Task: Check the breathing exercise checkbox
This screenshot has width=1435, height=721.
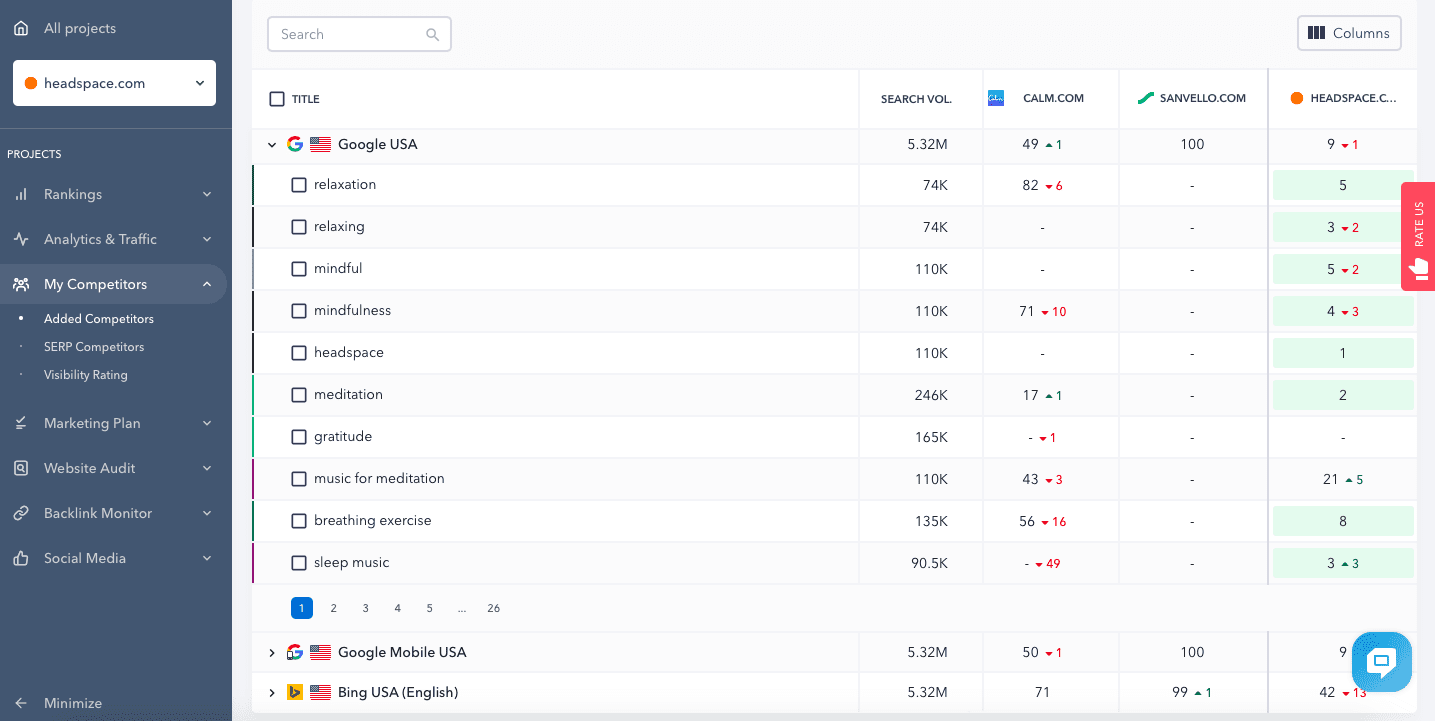Action: click(299, 521)
